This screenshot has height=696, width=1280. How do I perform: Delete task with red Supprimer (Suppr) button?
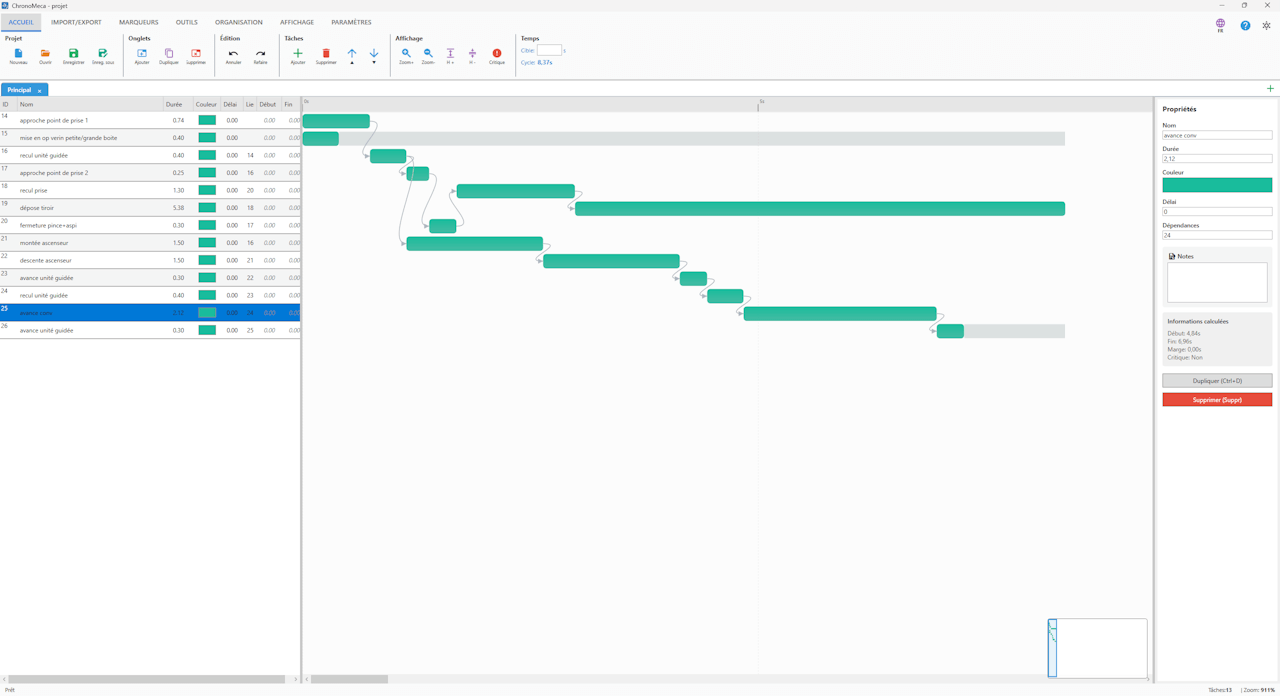coord(1216,399)
